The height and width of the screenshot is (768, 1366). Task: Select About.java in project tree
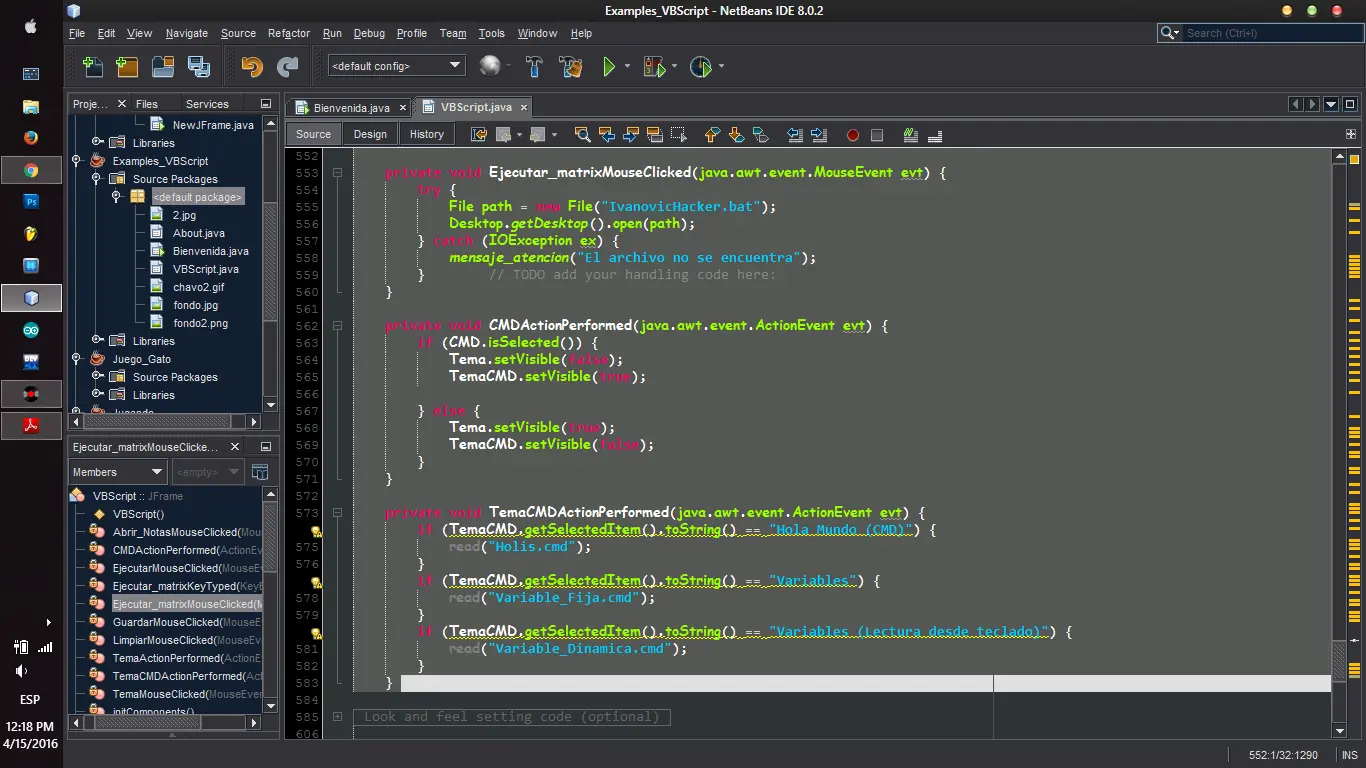198,233
